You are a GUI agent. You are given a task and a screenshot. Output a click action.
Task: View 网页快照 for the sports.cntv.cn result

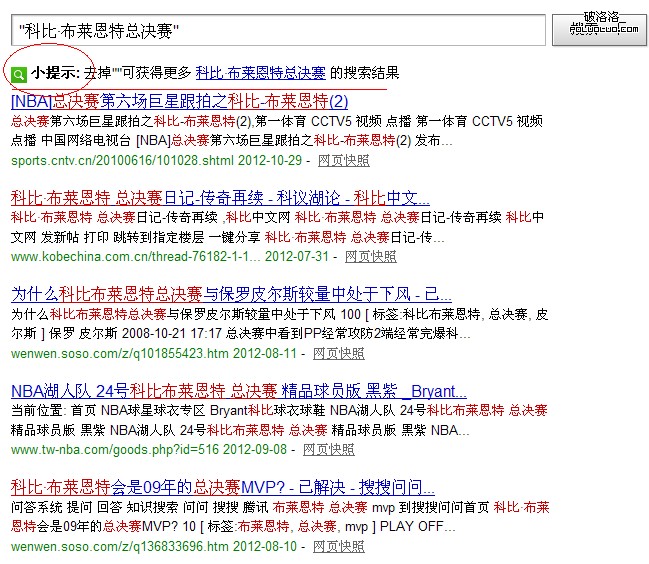point(343,160)
